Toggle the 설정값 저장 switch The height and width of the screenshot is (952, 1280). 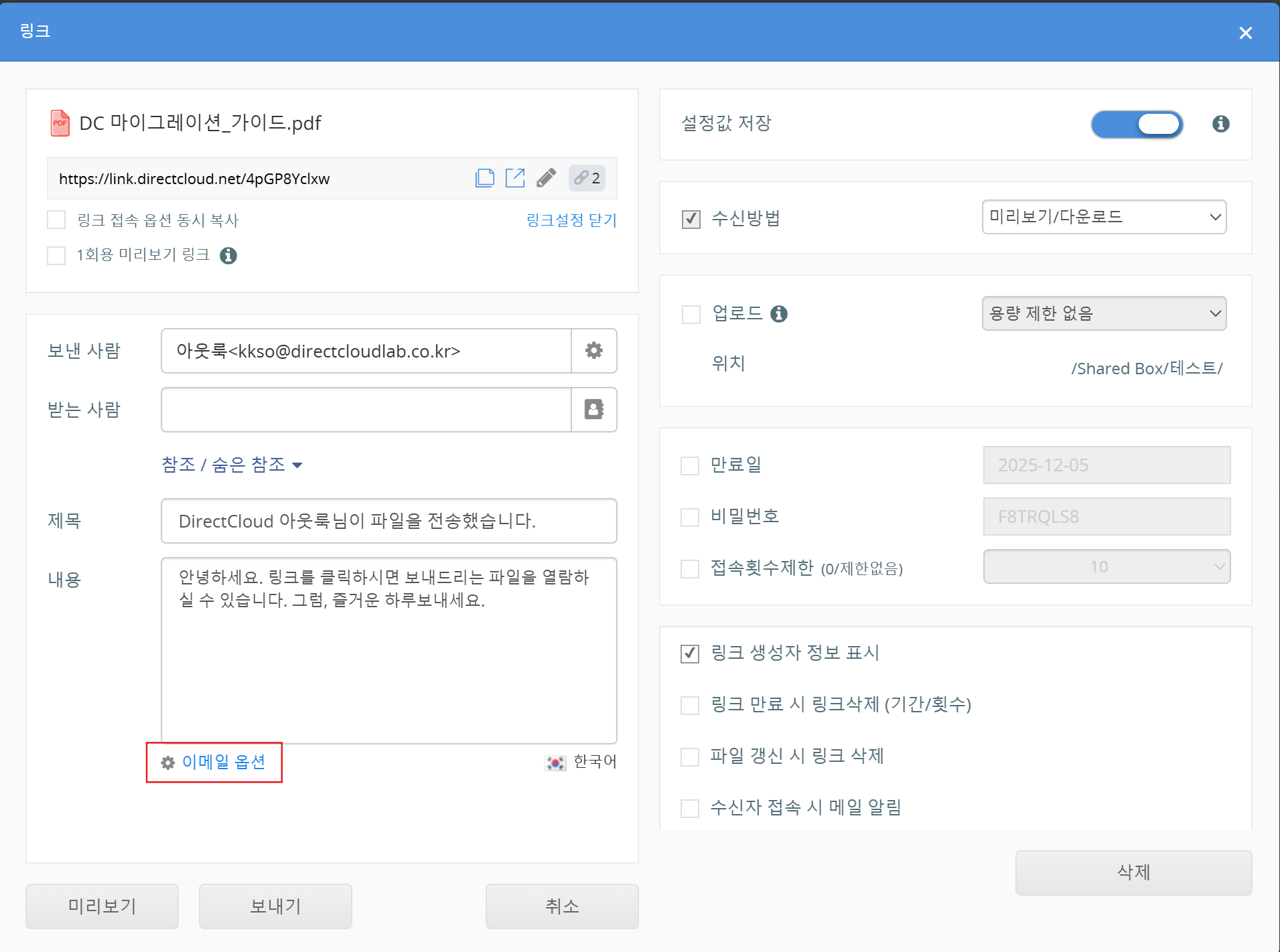(x=1137, y=125)
